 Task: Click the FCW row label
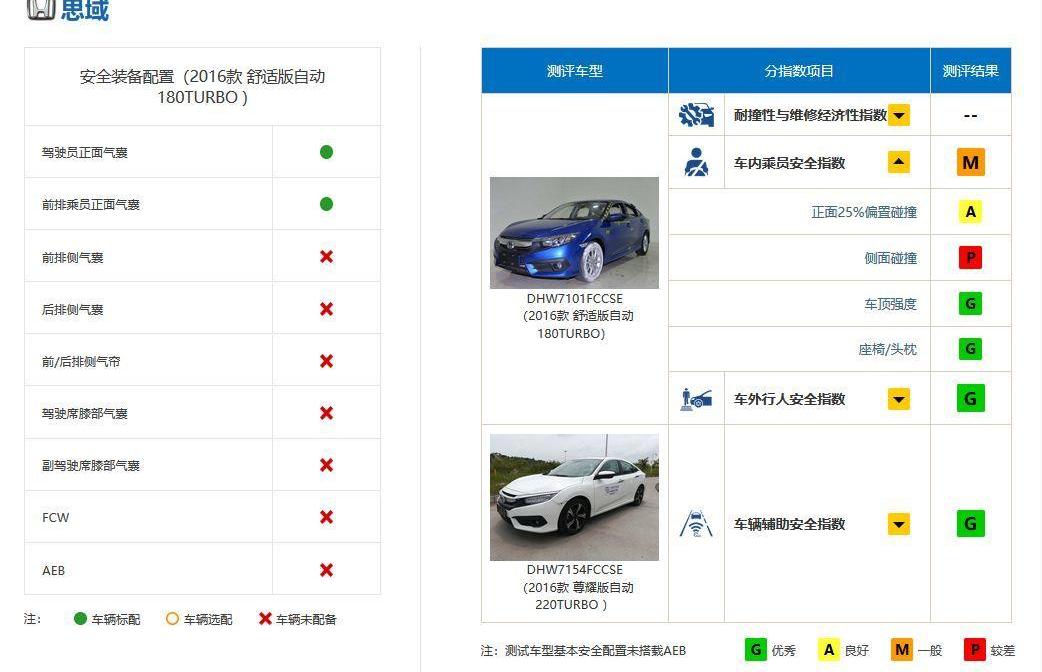pyautogui.click(x=55, y=517)
